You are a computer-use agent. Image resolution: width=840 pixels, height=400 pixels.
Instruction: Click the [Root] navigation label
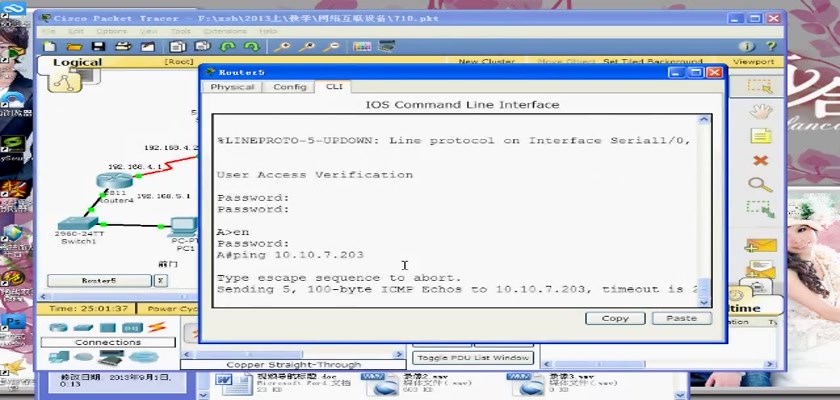[178, 62]
